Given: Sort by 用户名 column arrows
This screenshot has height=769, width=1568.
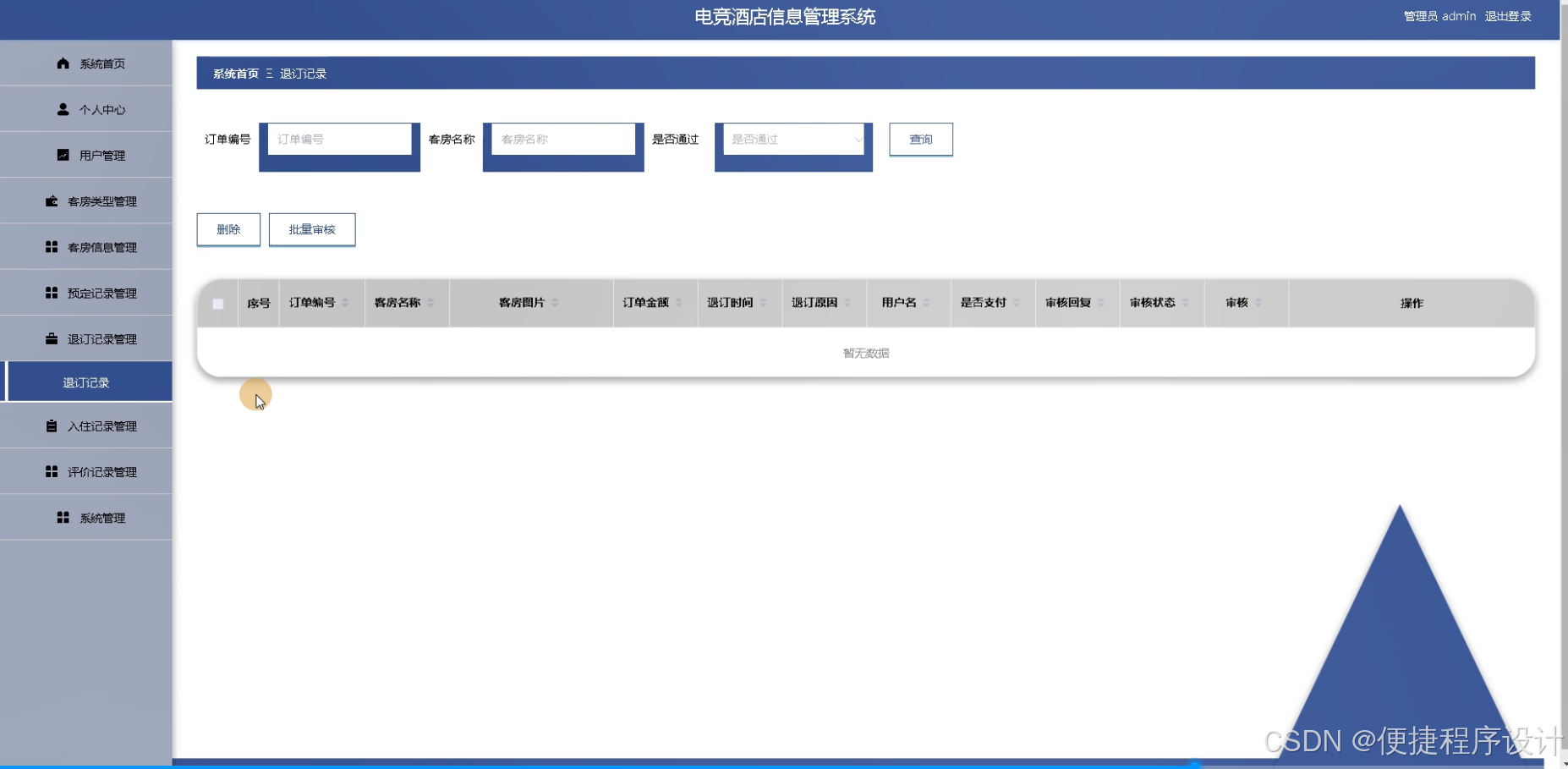Looking at the screenshot, I should 926,303.
